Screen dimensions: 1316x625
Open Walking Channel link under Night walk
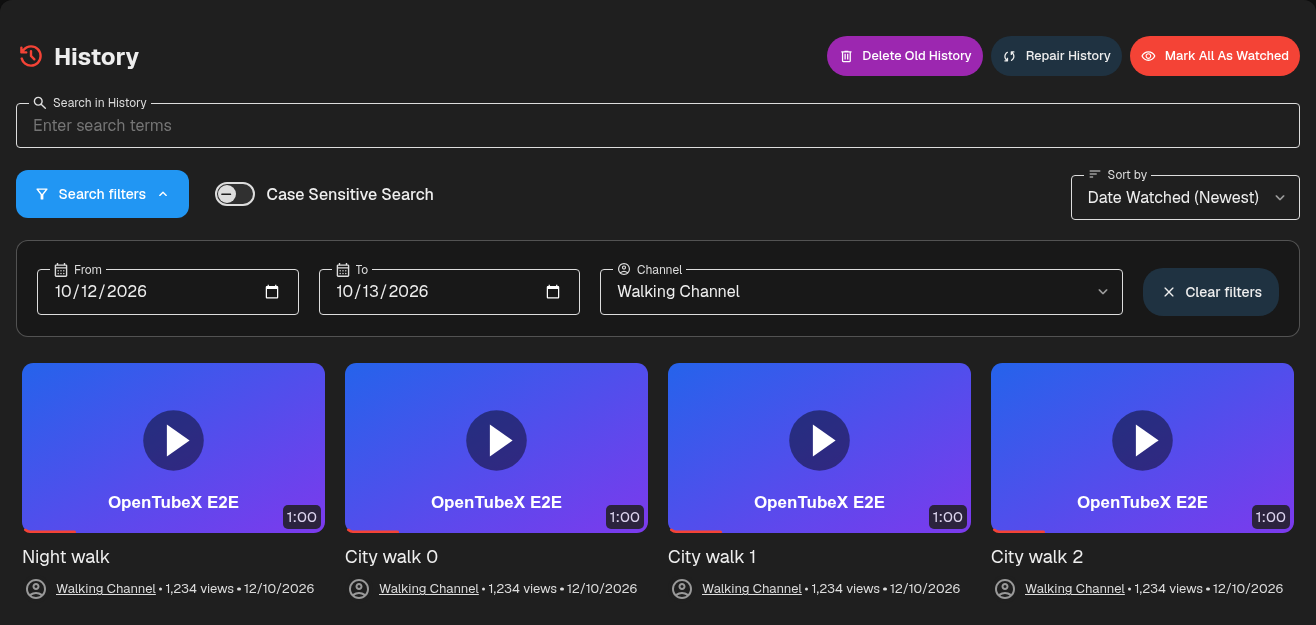click(106, 589)
